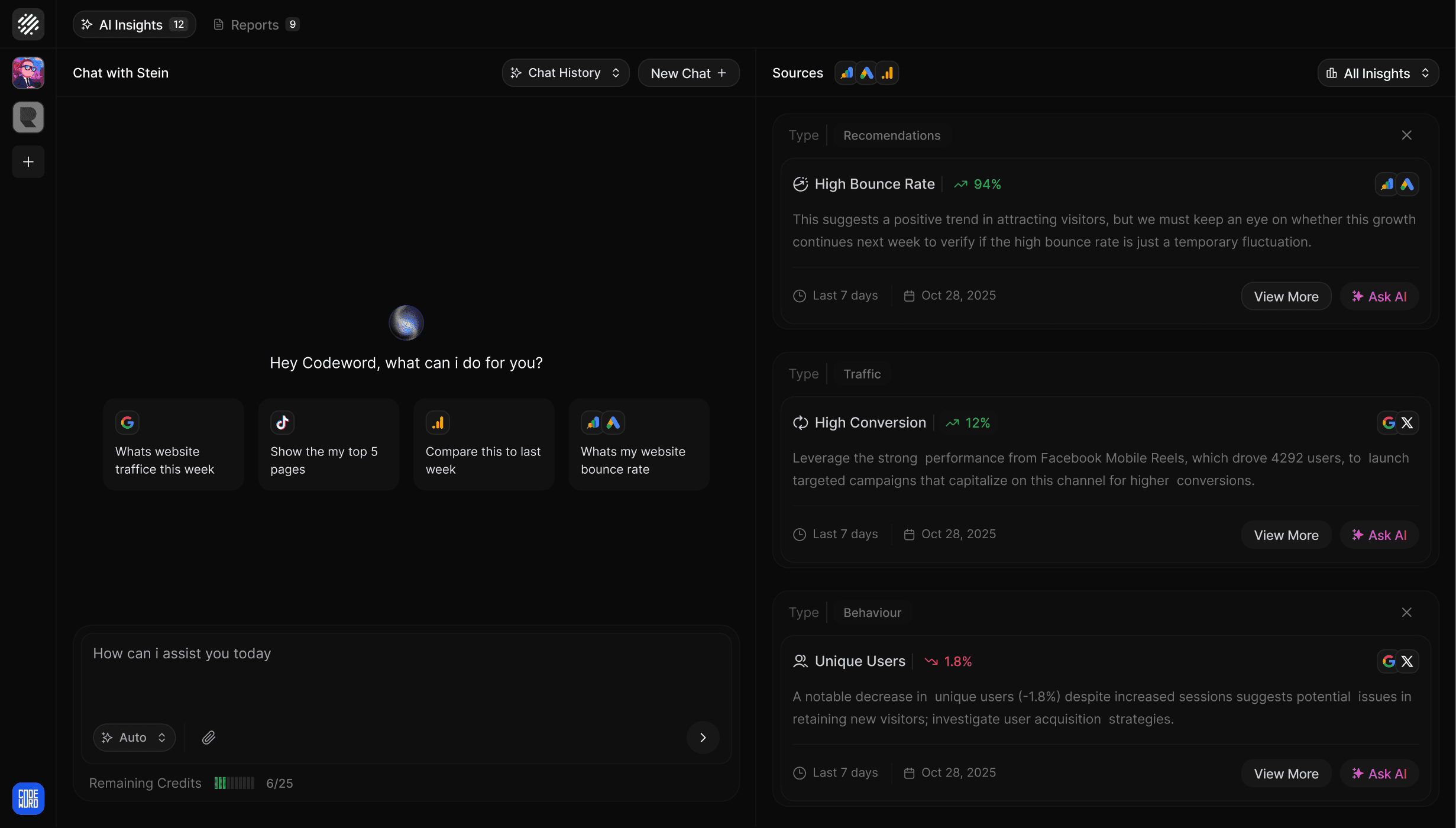Switch to the AI Insights tab
The image size is (1456, 828).
(134, 24)
